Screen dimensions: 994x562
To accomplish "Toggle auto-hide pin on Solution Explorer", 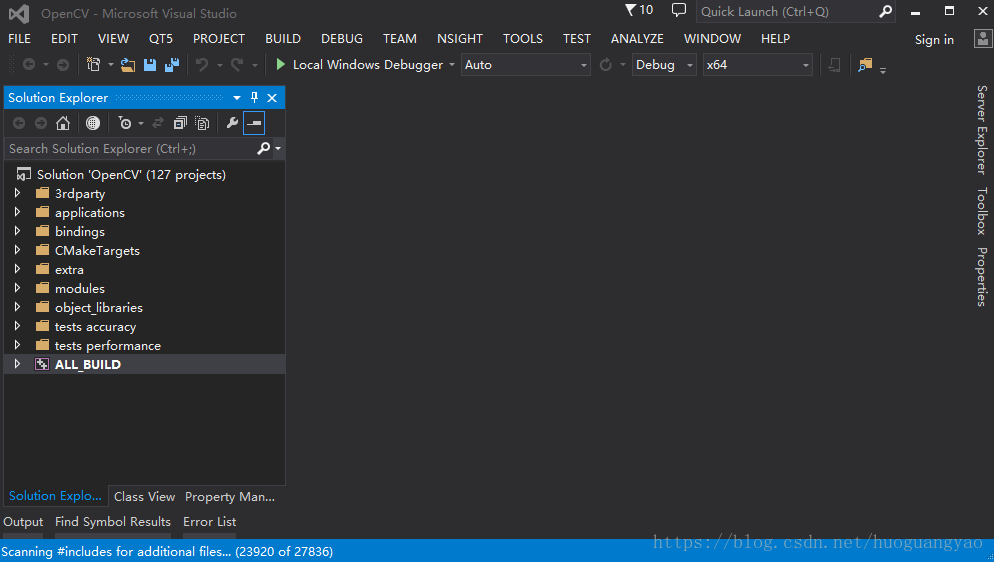I will 254,98.
